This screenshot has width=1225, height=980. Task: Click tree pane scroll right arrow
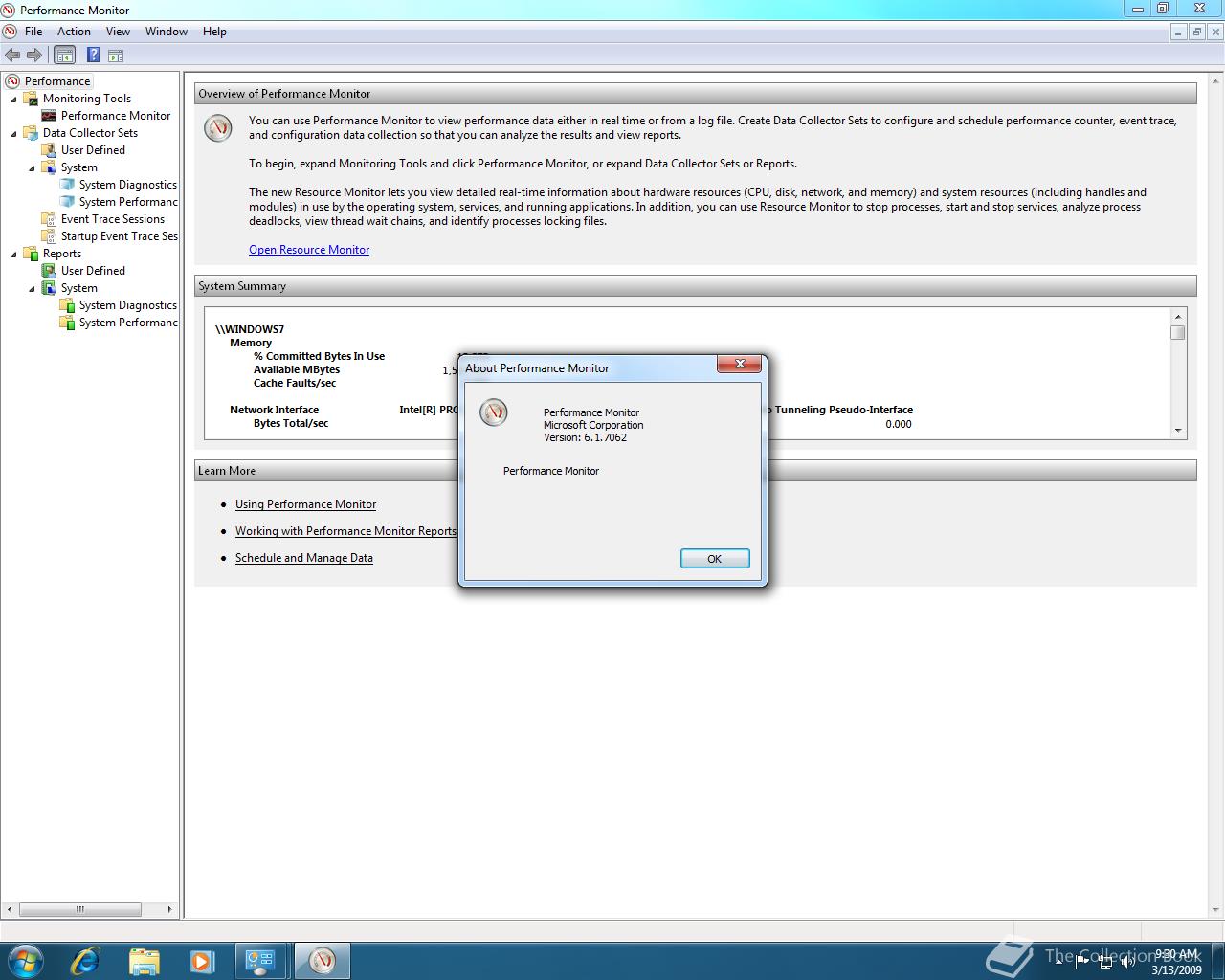coord(170,909)
